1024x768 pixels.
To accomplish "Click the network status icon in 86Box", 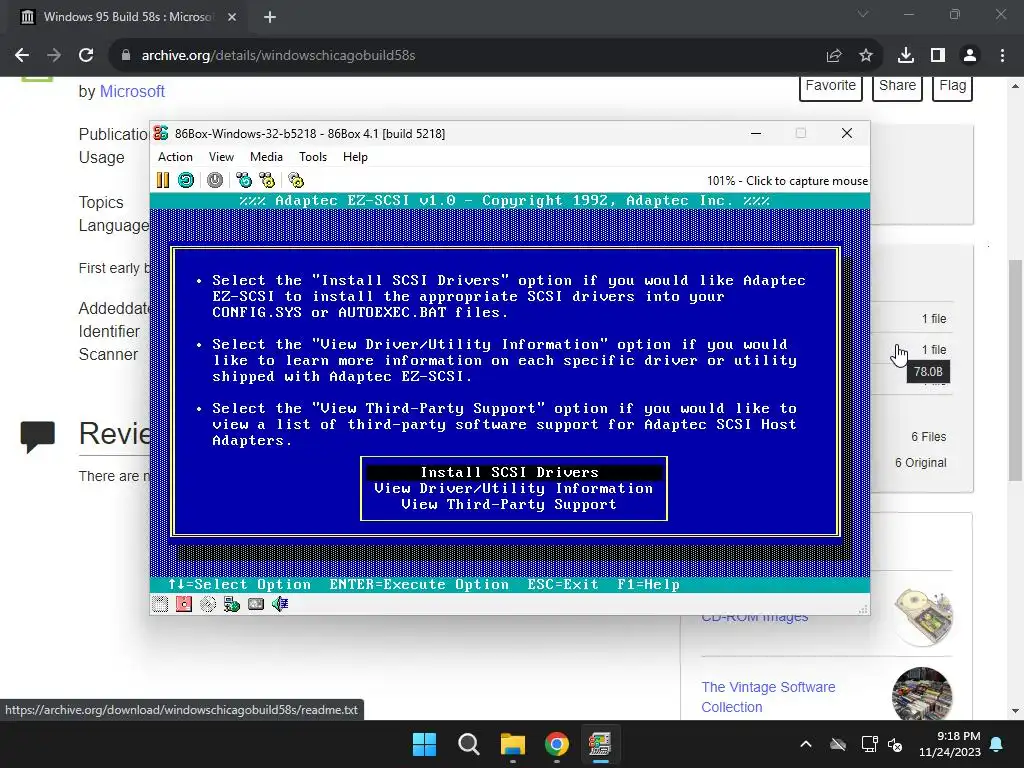I will pyautogui.click(x=232, y=604).
